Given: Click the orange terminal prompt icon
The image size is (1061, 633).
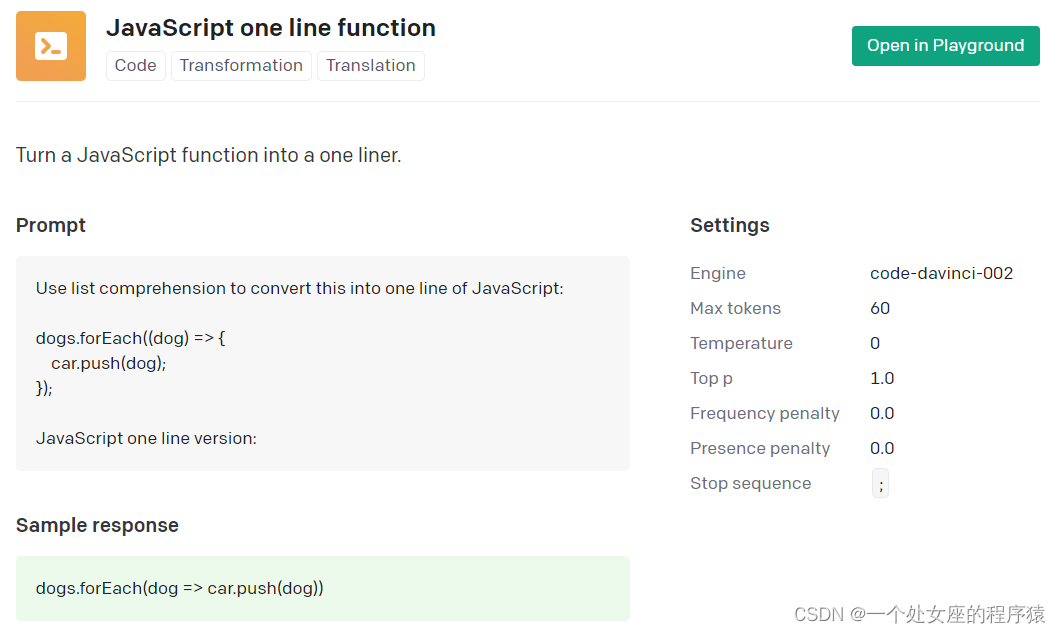Looking at the screenshot, I should (51, 46).
